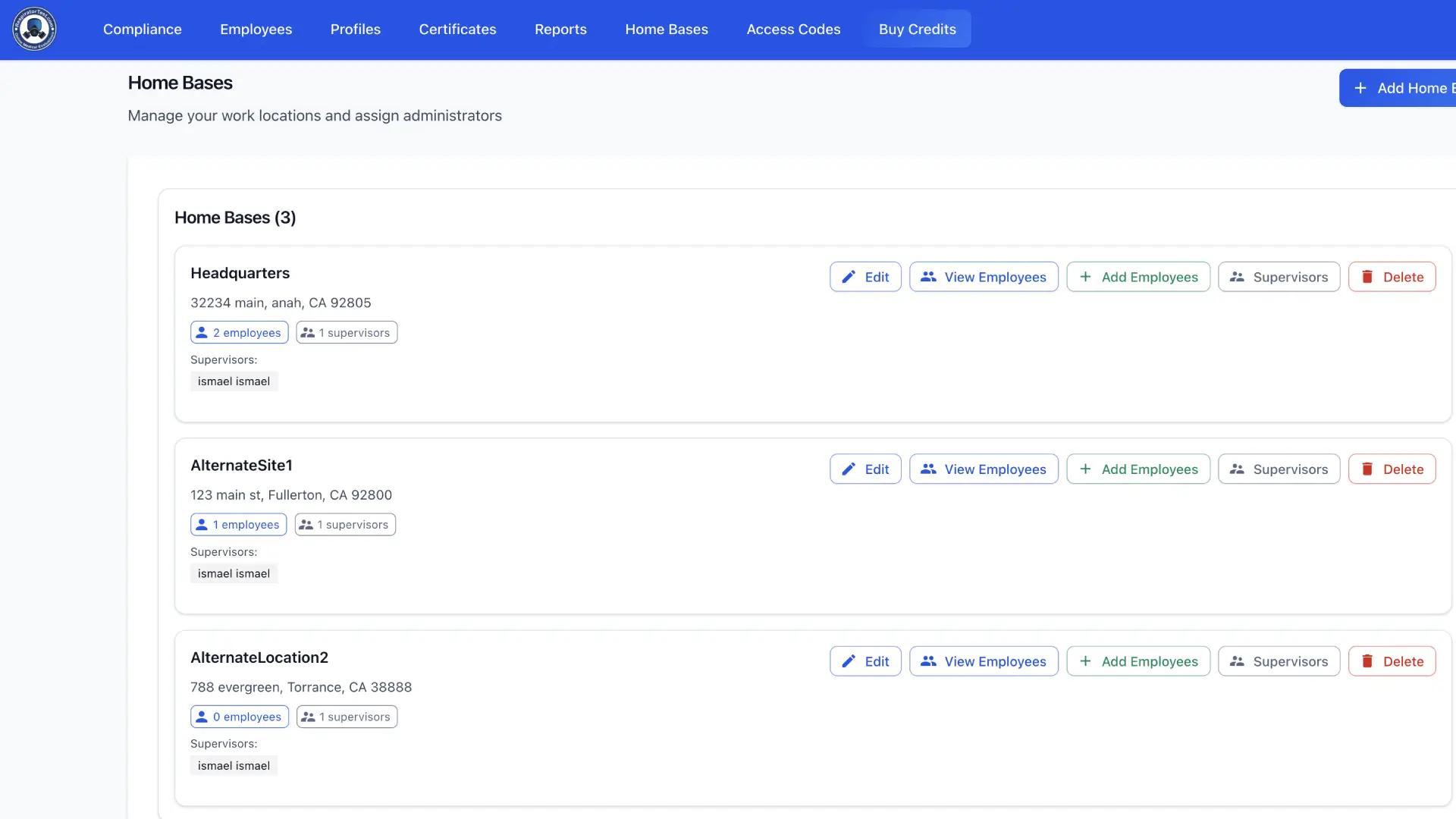Click the plus icon to Add Employees for AlternateLocation2

pyautogui.click(x=1085, y=661)
